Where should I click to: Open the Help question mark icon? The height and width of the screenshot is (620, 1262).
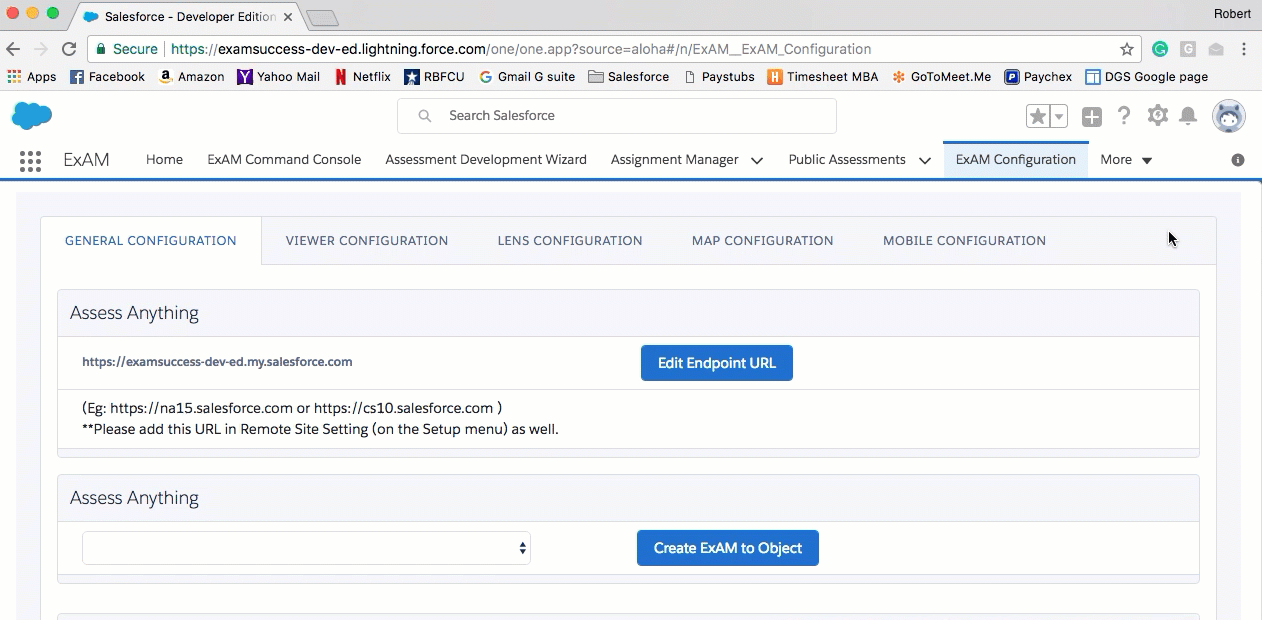[x=1124, y=116]
